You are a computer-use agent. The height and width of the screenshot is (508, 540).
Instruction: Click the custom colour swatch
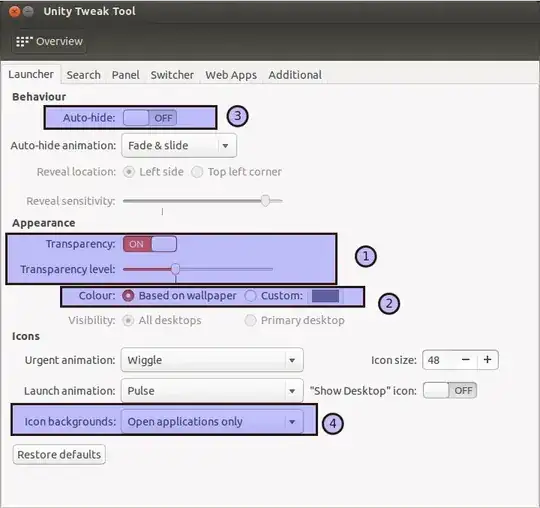[325, 296]
